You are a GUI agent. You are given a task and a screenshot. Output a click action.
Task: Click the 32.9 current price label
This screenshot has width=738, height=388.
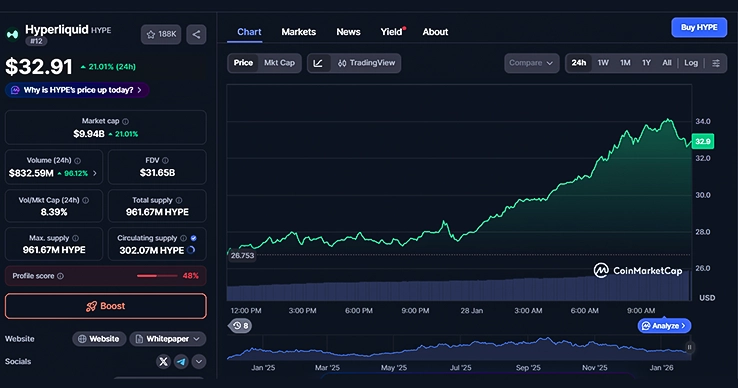point(703,141)
